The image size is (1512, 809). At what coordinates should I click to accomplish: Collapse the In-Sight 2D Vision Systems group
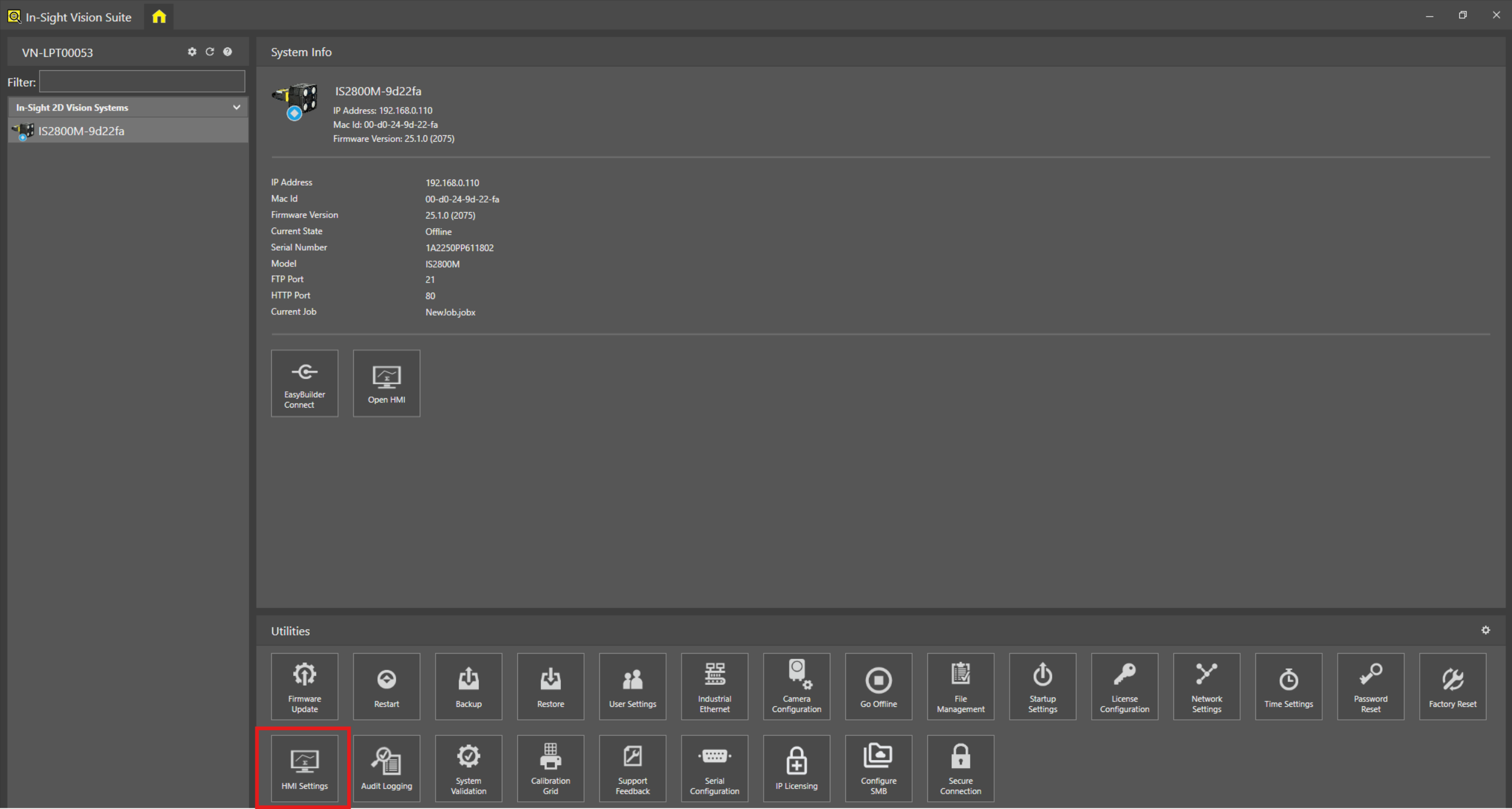click(x=236, y=108)
